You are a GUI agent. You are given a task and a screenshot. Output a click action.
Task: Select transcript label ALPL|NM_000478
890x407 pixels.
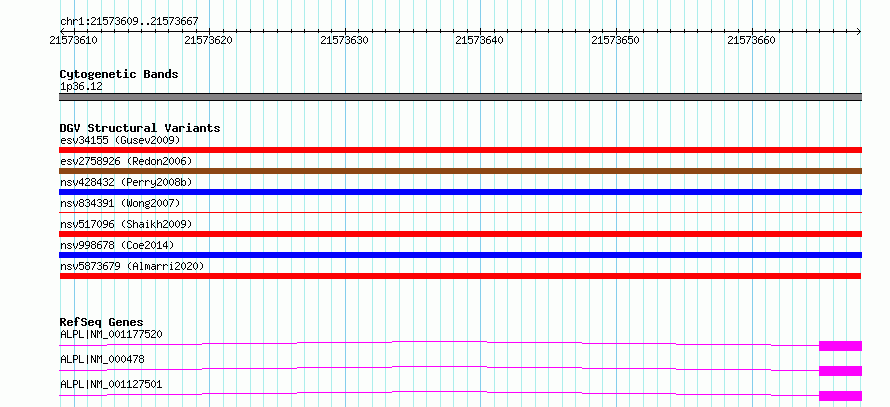pos(102,359)
